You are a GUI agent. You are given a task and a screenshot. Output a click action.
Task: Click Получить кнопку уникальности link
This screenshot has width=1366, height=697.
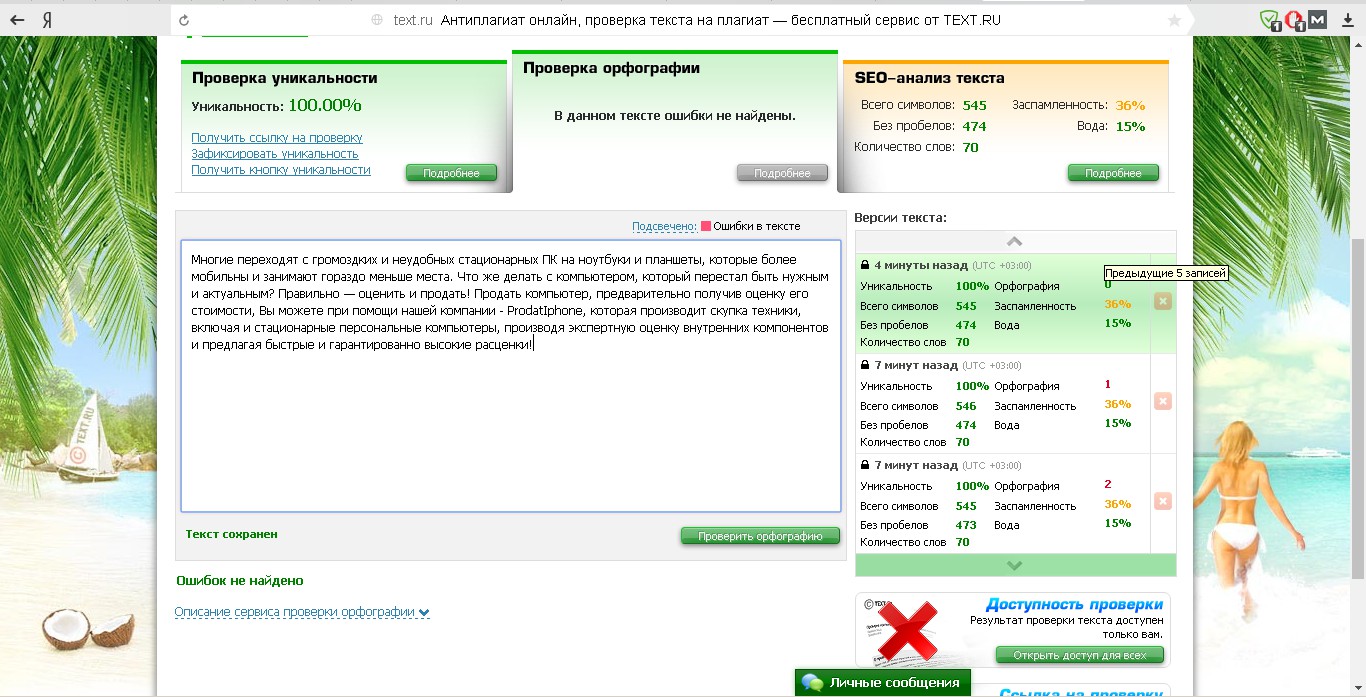tap(281, 170)
